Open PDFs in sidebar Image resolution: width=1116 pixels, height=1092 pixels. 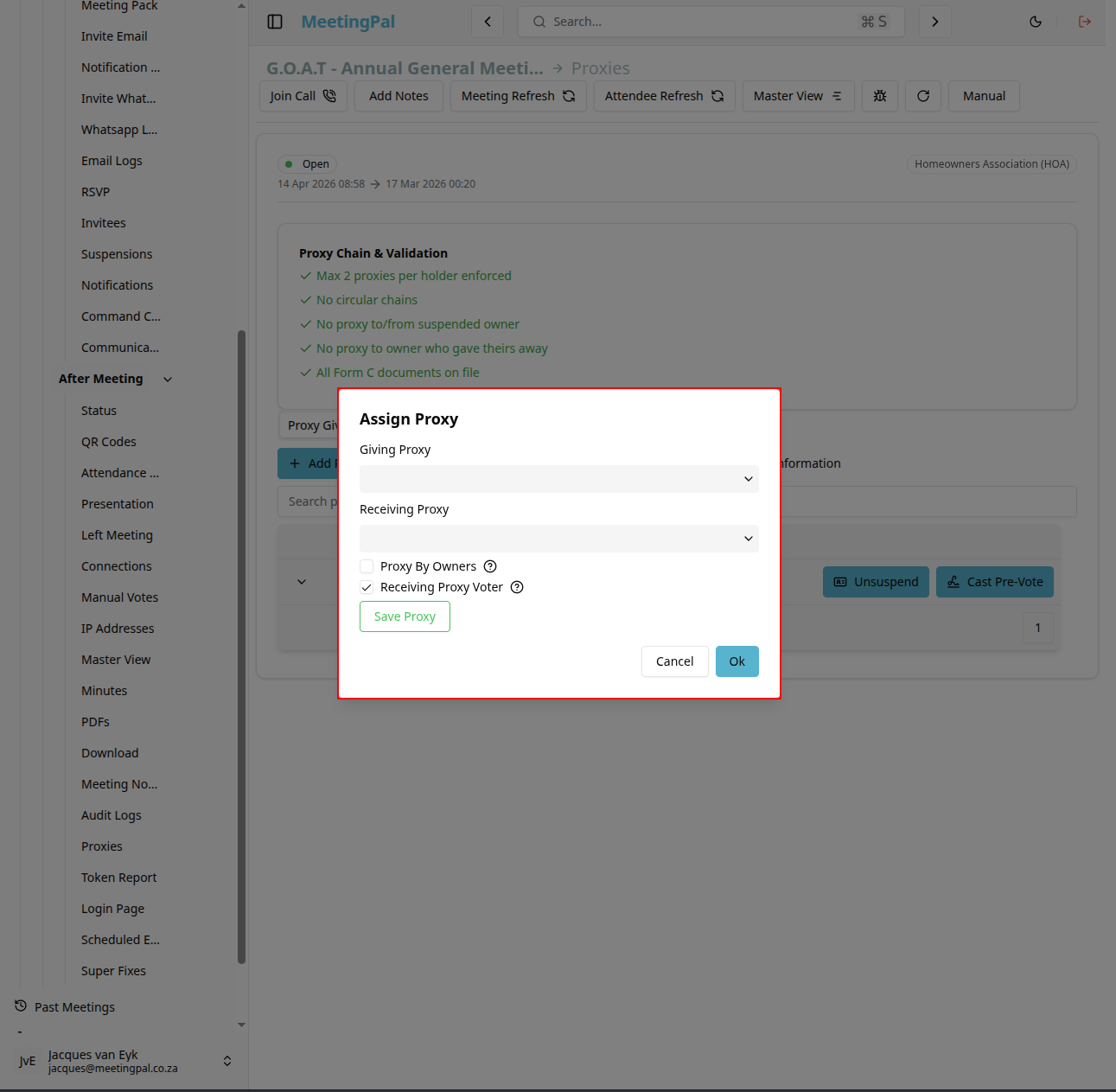(x=95, y=722)
